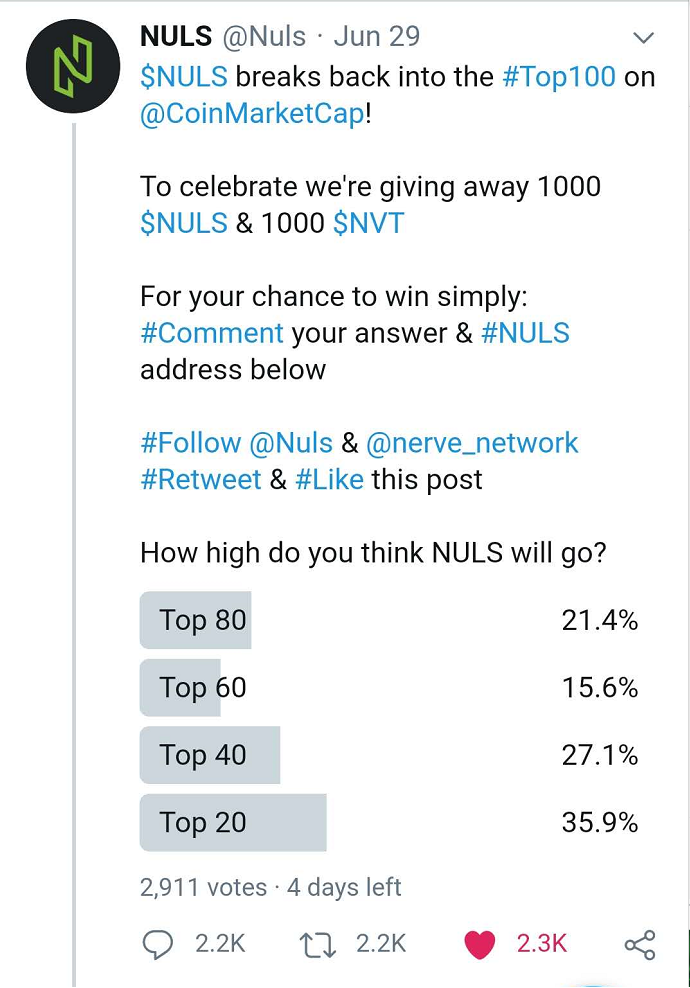Open the #Like hashtag
The image size is (690, 988).
point(329,480)
